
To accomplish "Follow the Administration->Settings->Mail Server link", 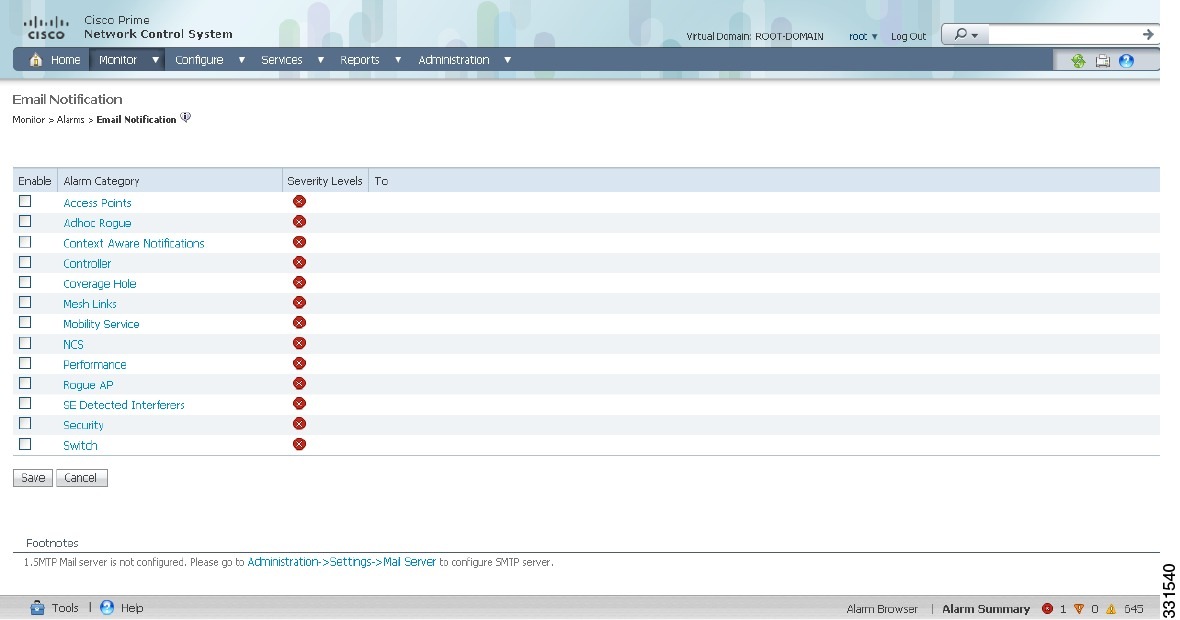I will 342,562.
